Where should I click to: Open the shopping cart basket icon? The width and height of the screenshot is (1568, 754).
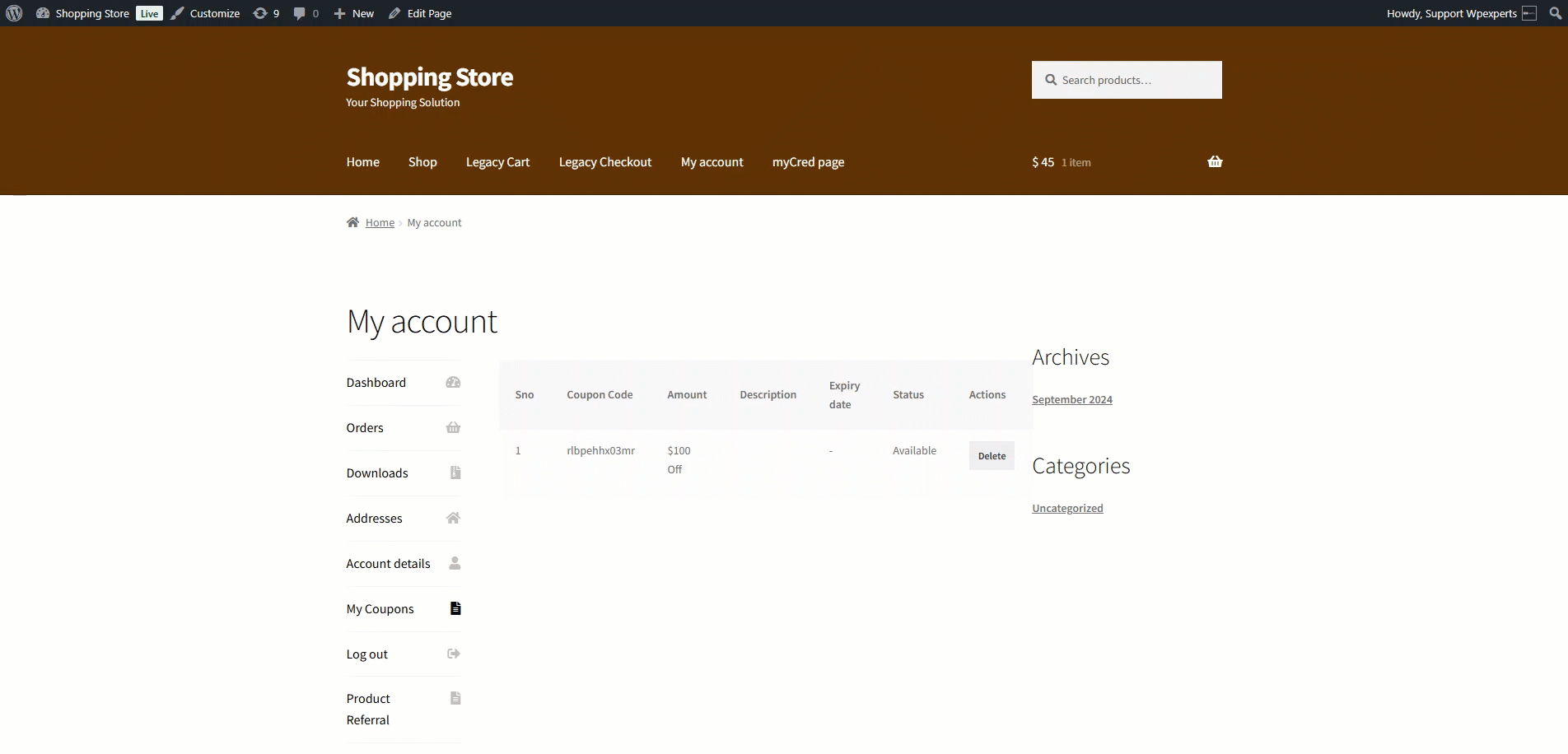click(x=1214, y=162)
